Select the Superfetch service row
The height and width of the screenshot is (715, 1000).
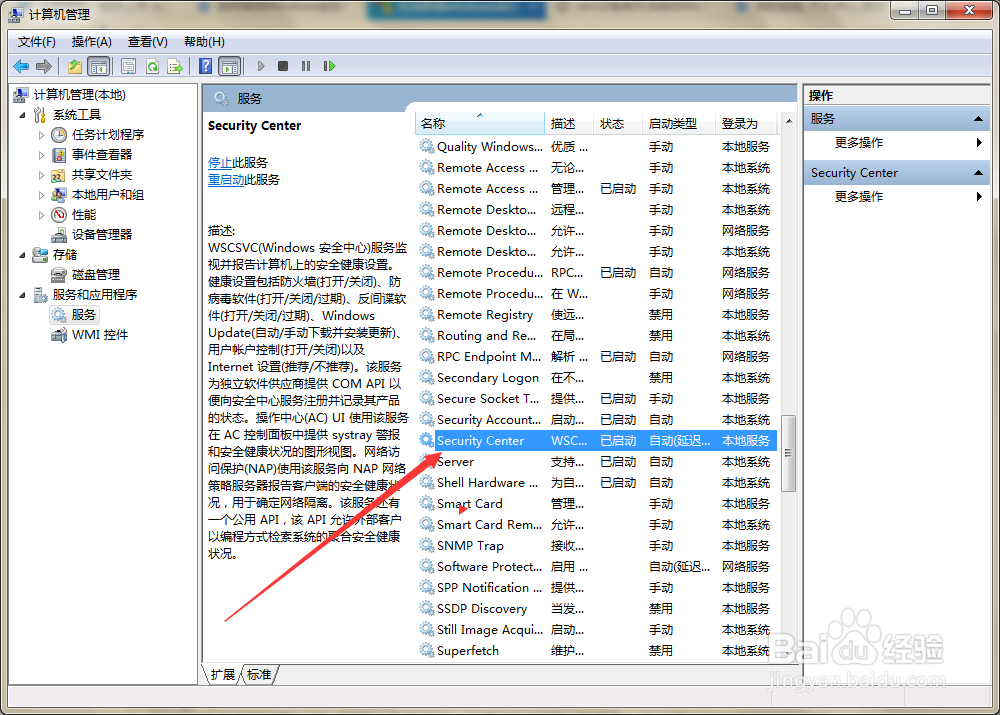click(597, 651)
